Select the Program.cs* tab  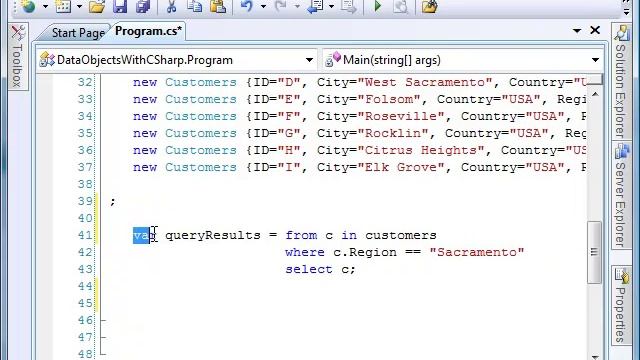(x=148, y=31)
